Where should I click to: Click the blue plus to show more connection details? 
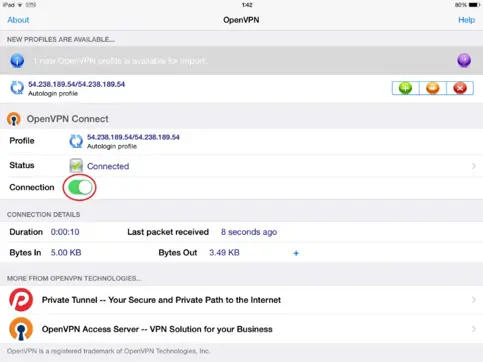[x=296, y=253]
